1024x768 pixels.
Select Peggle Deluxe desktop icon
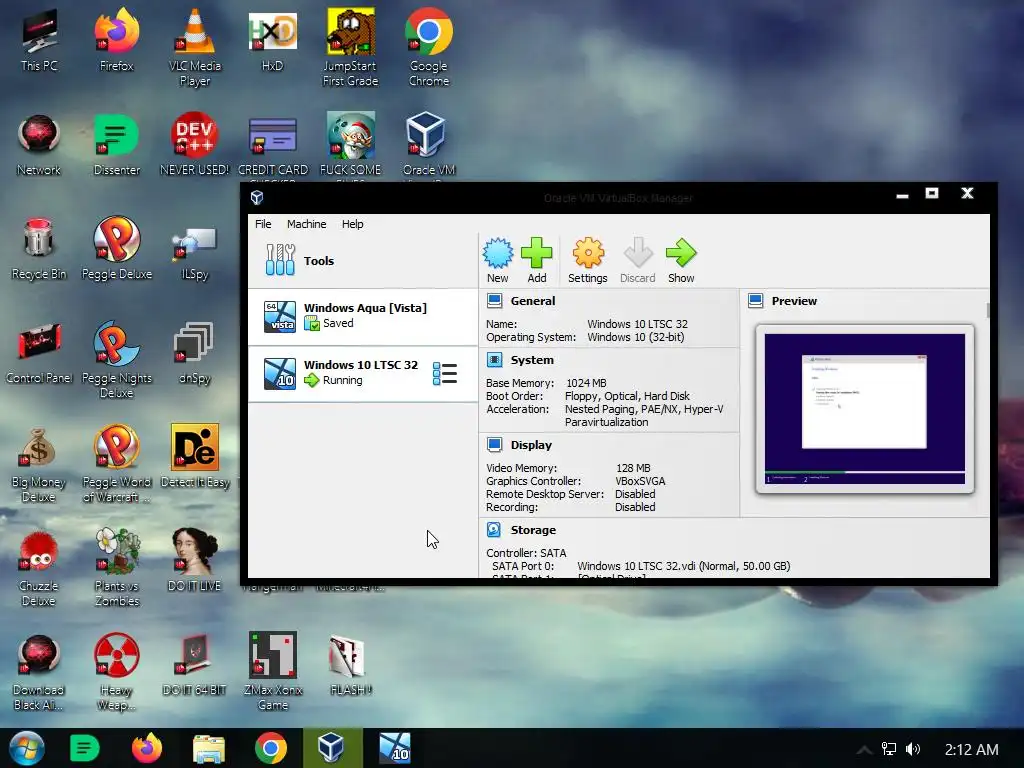click(117, 248)
